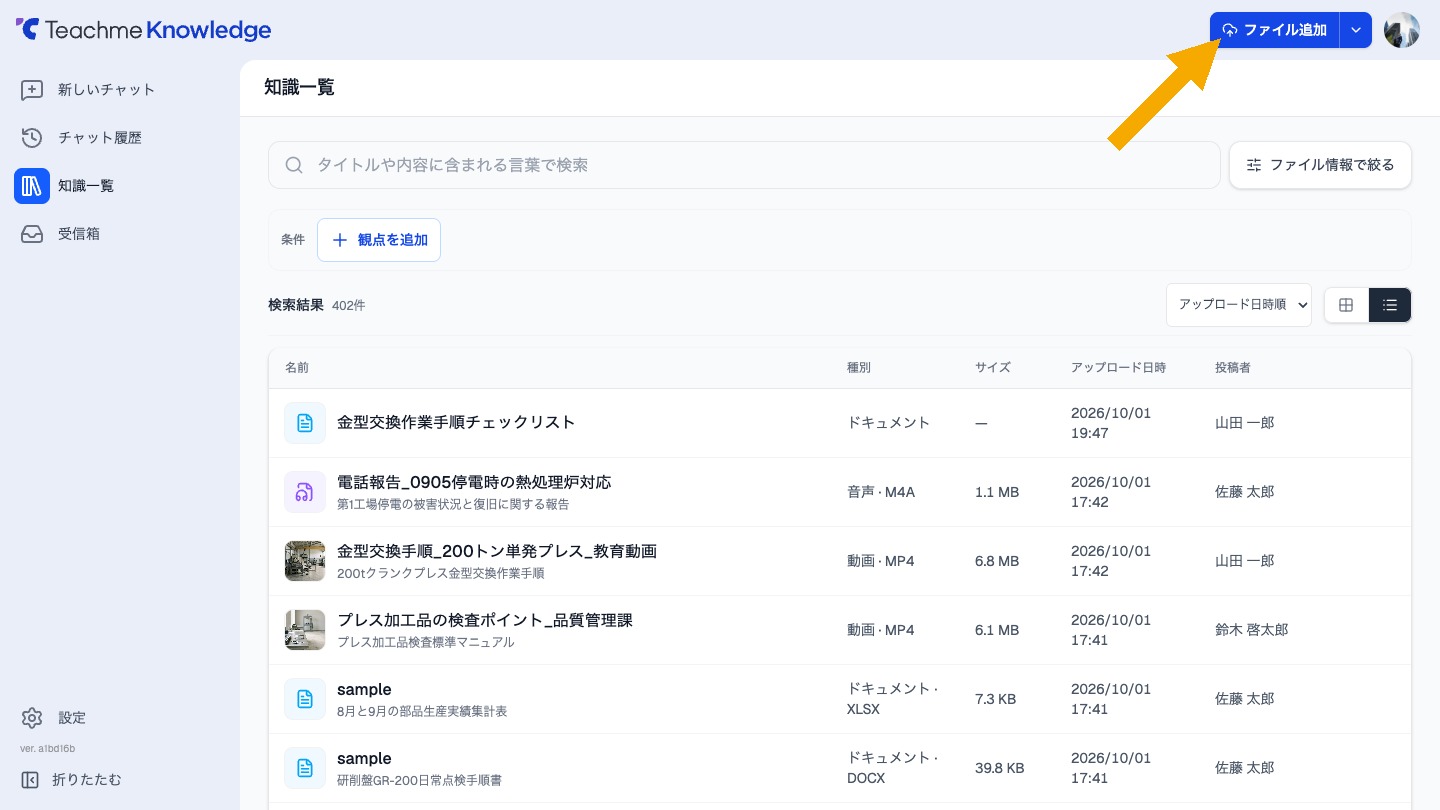Switch to list view

1390,305
